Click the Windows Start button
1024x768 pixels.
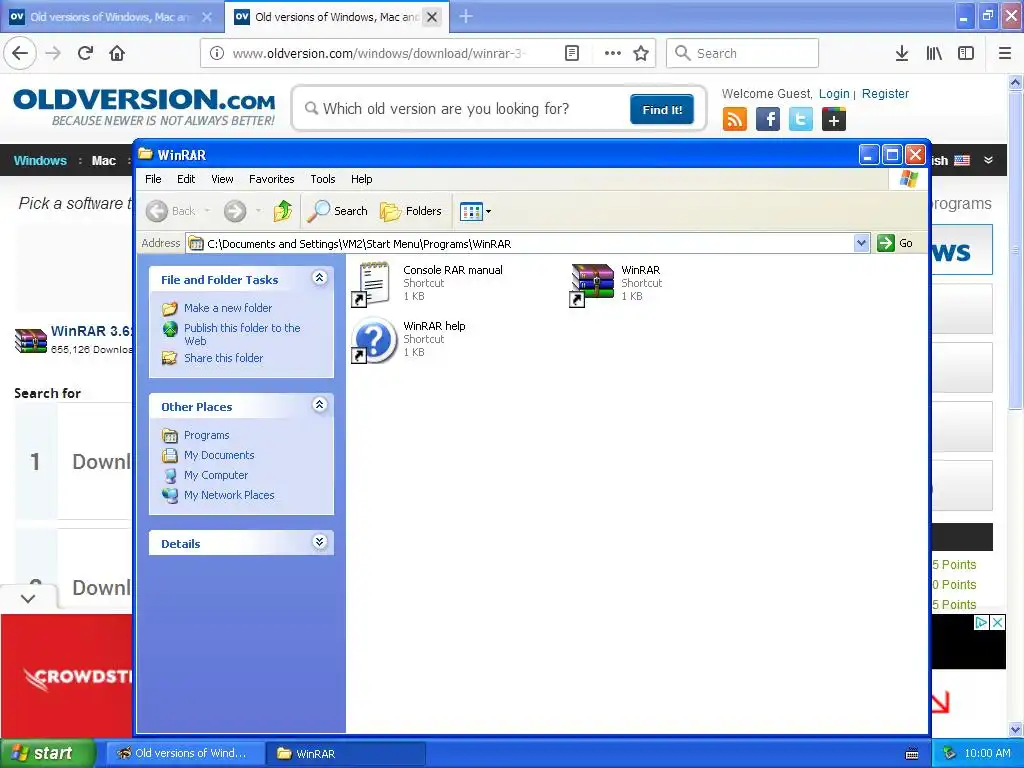[48, 753]
